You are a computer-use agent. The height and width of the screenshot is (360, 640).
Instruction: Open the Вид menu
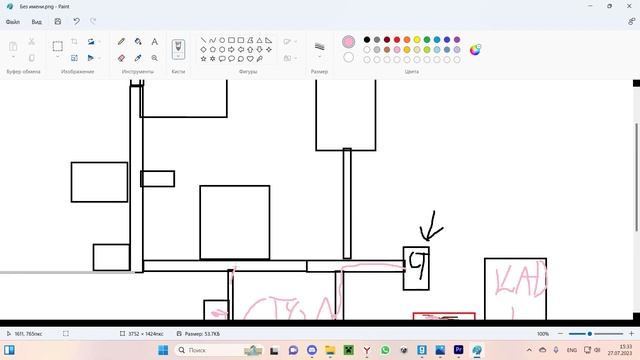click(36, 22)
